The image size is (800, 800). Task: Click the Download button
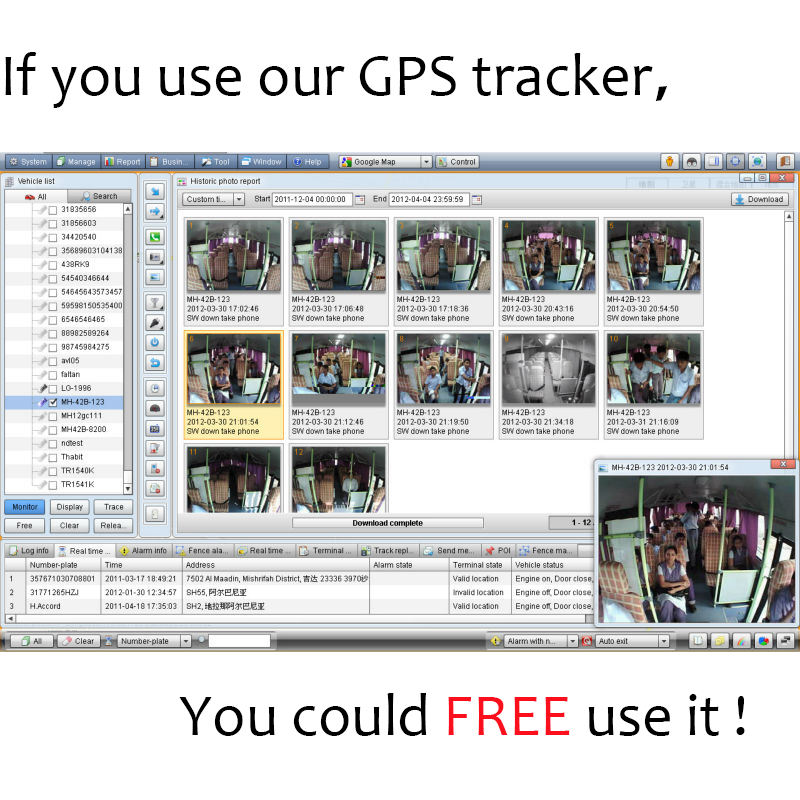coord(759,199)
